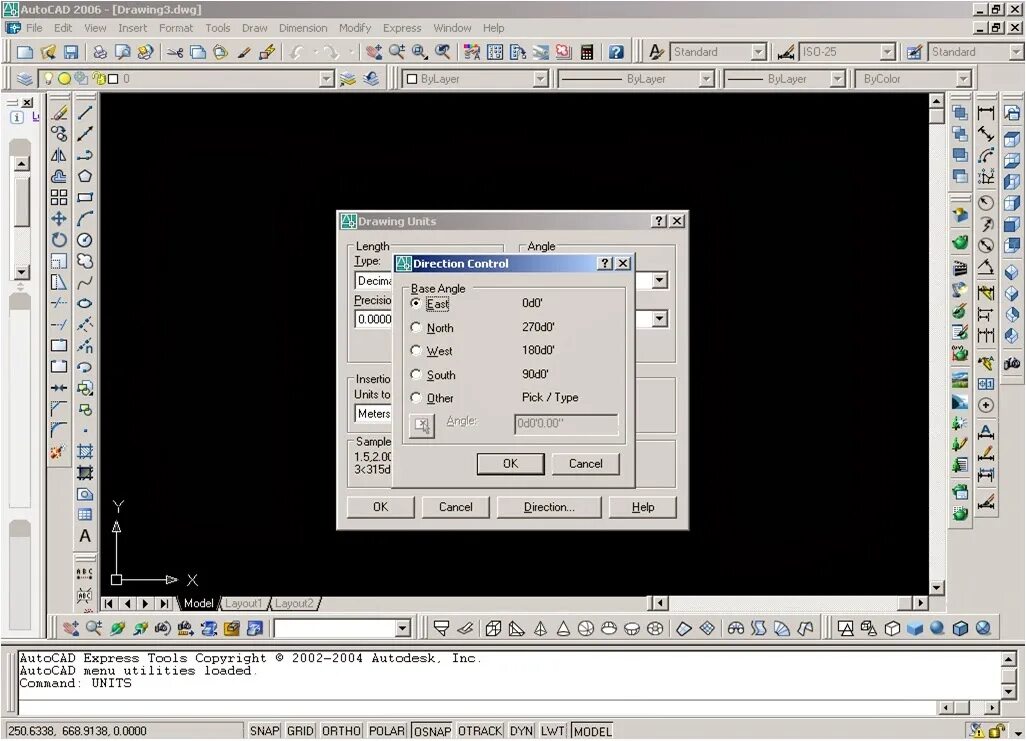Click the Text Style icon near Standard
The image size is (1026, 741).
(656, 52)
